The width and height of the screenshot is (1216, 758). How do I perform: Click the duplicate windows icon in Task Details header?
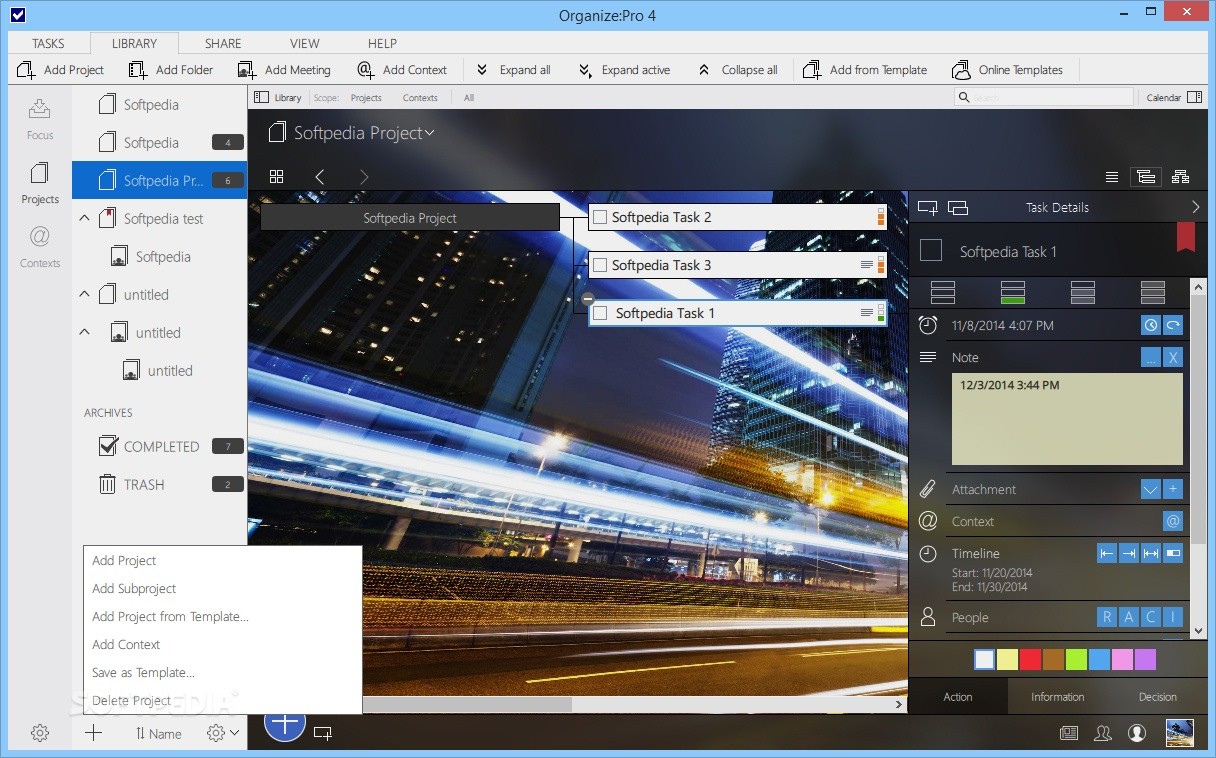click(x=957, y=207)
